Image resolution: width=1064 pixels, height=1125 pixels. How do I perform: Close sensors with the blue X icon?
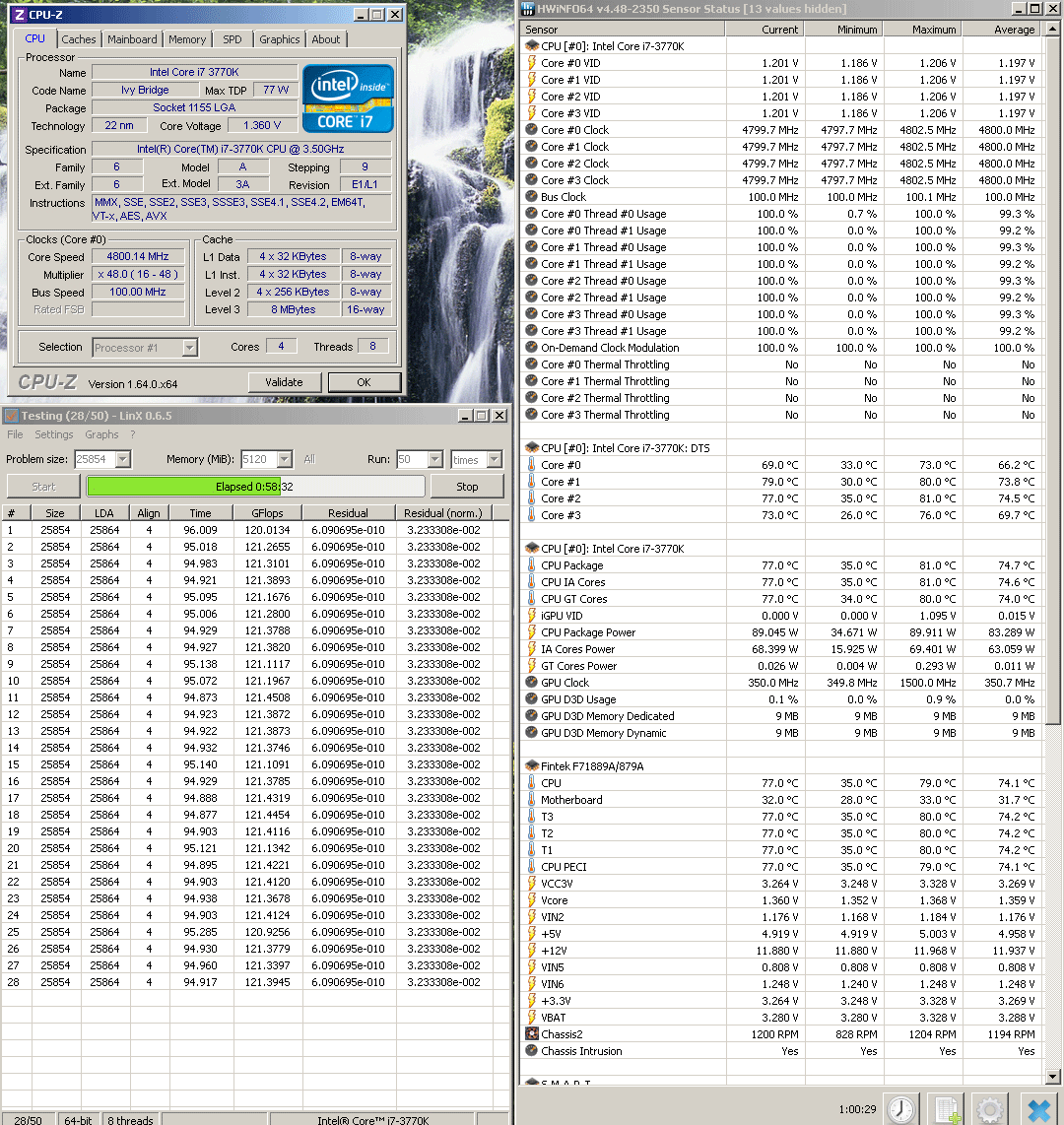pyautogui.click(x=1038, y=1109)
